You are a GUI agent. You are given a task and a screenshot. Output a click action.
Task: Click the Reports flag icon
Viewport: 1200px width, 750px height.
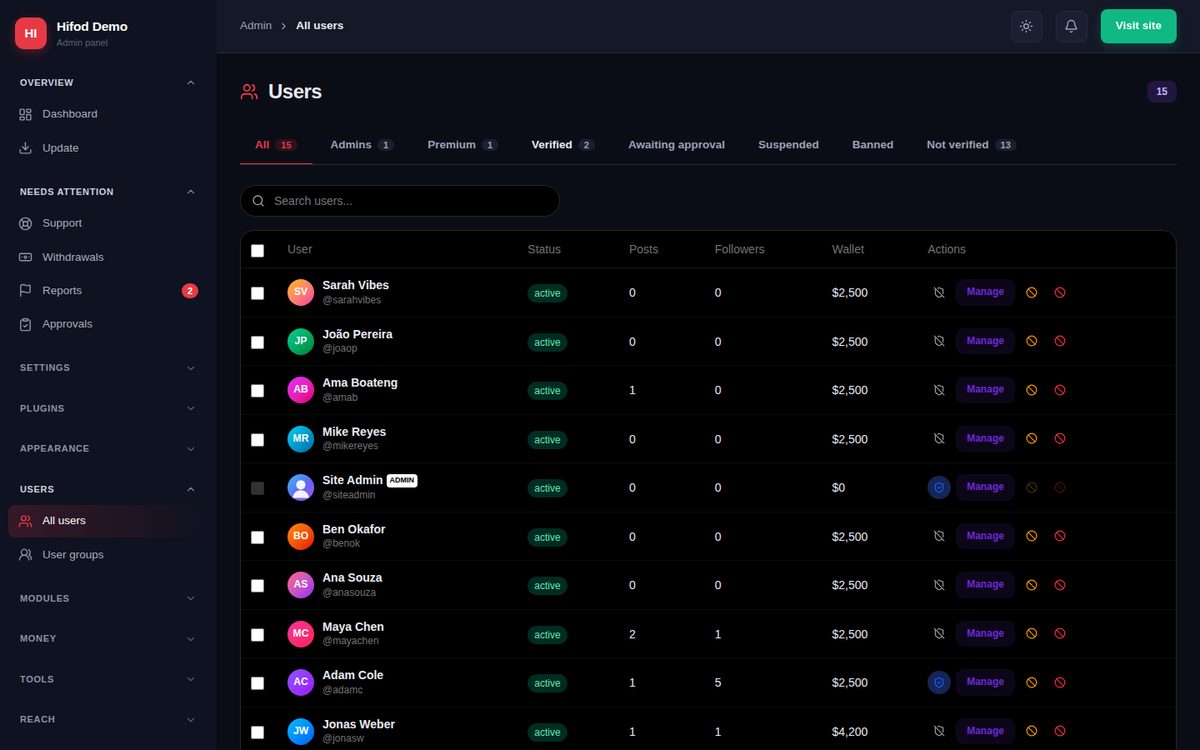tap(26, 291)
